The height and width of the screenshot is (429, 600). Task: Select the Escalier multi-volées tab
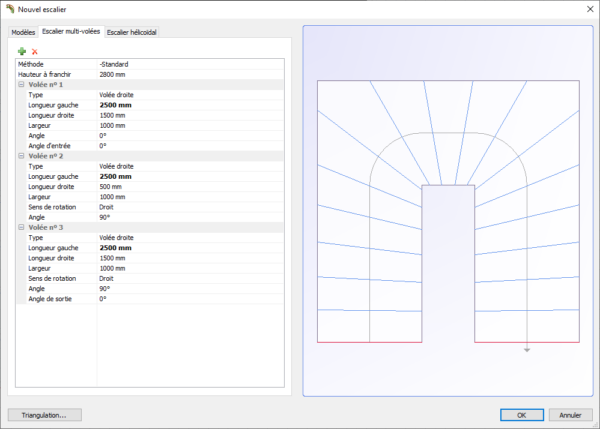tap(71, 31)
